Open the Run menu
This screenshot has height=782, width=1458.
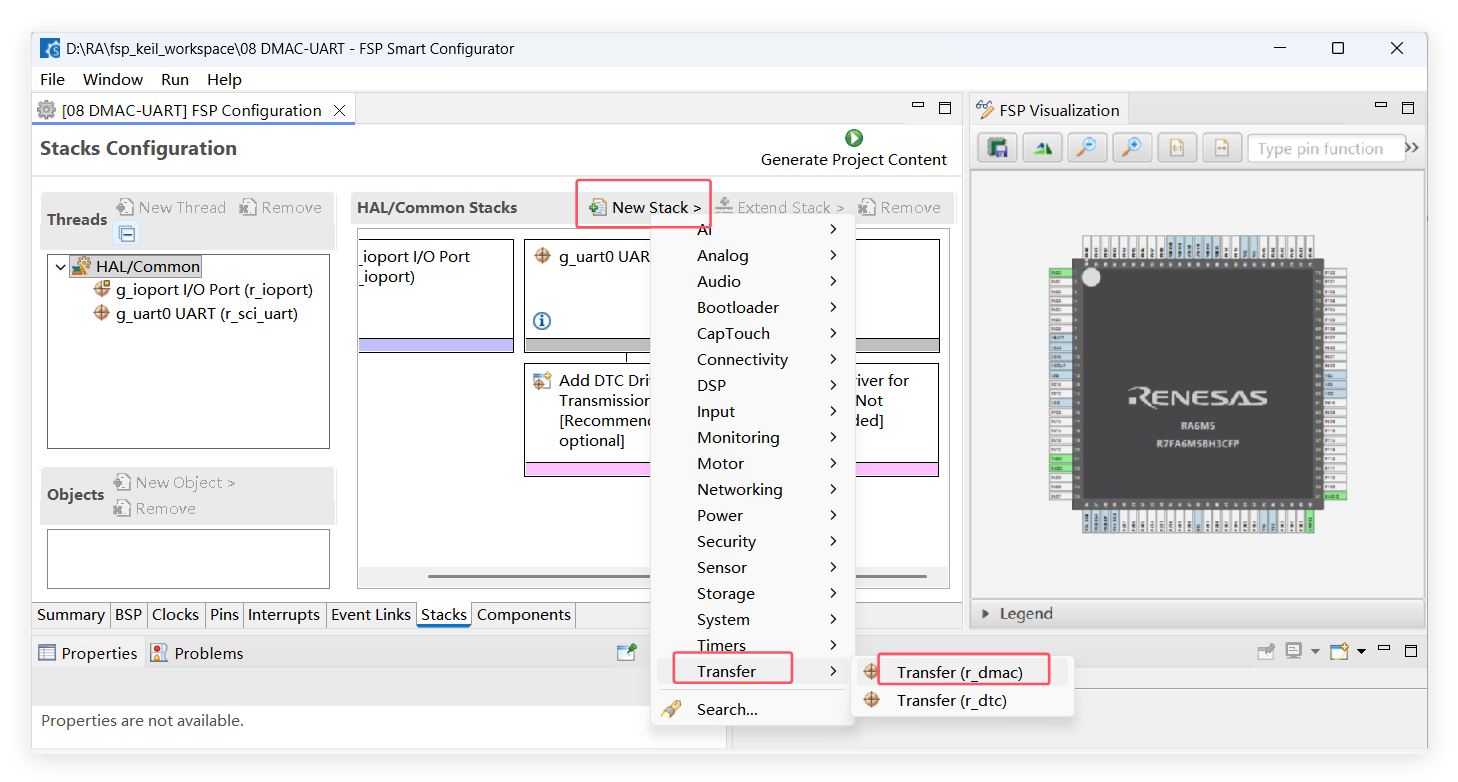(175, 79)
